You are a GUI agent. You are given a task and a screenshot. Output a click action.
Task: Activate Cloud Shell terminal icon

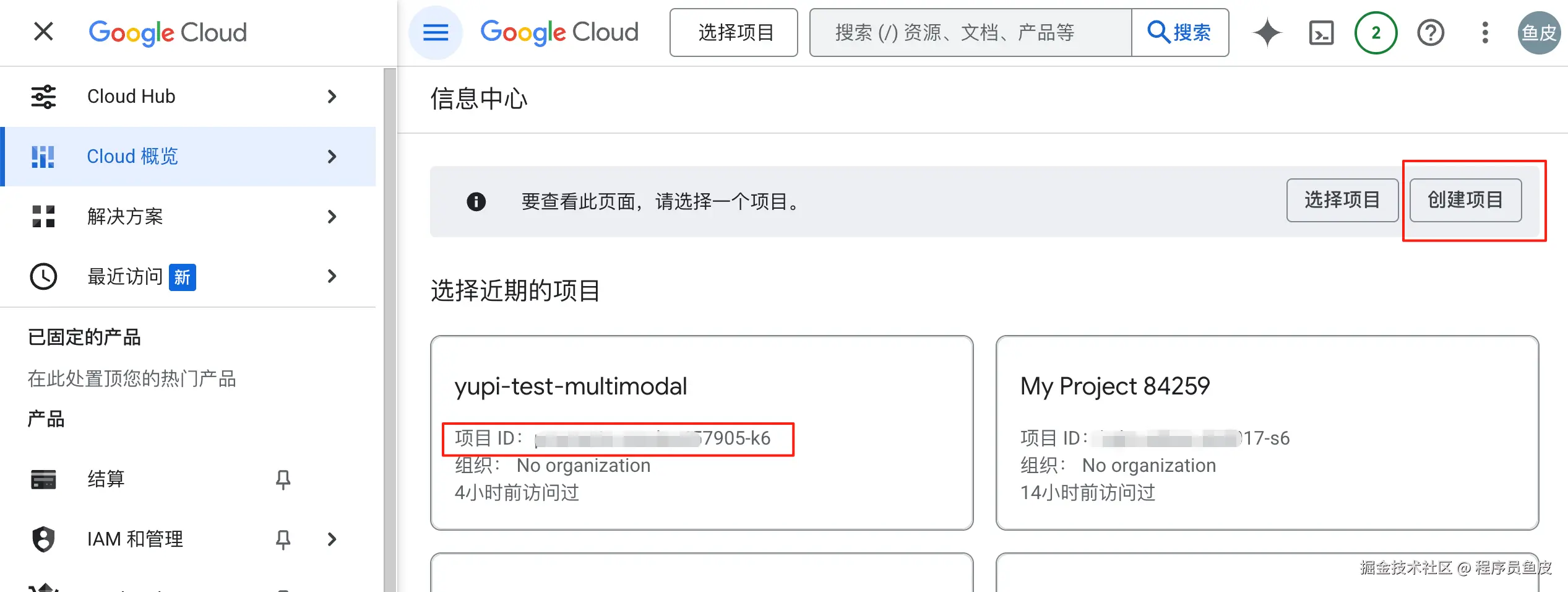tap(1321, 33)
